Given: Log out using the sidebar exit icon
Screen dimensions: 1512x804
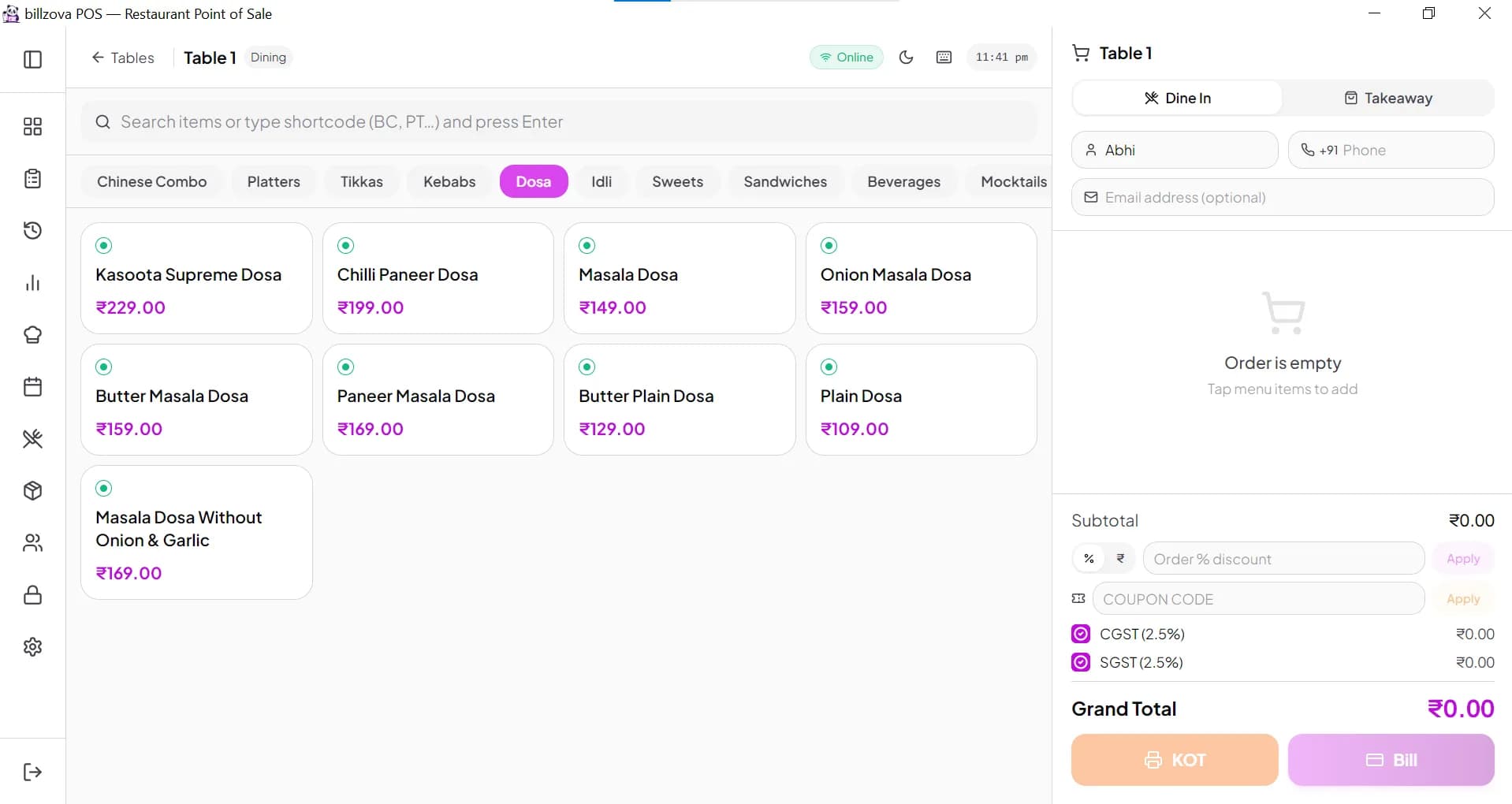Looking at the screenshot, I should [x=32, y=772].
